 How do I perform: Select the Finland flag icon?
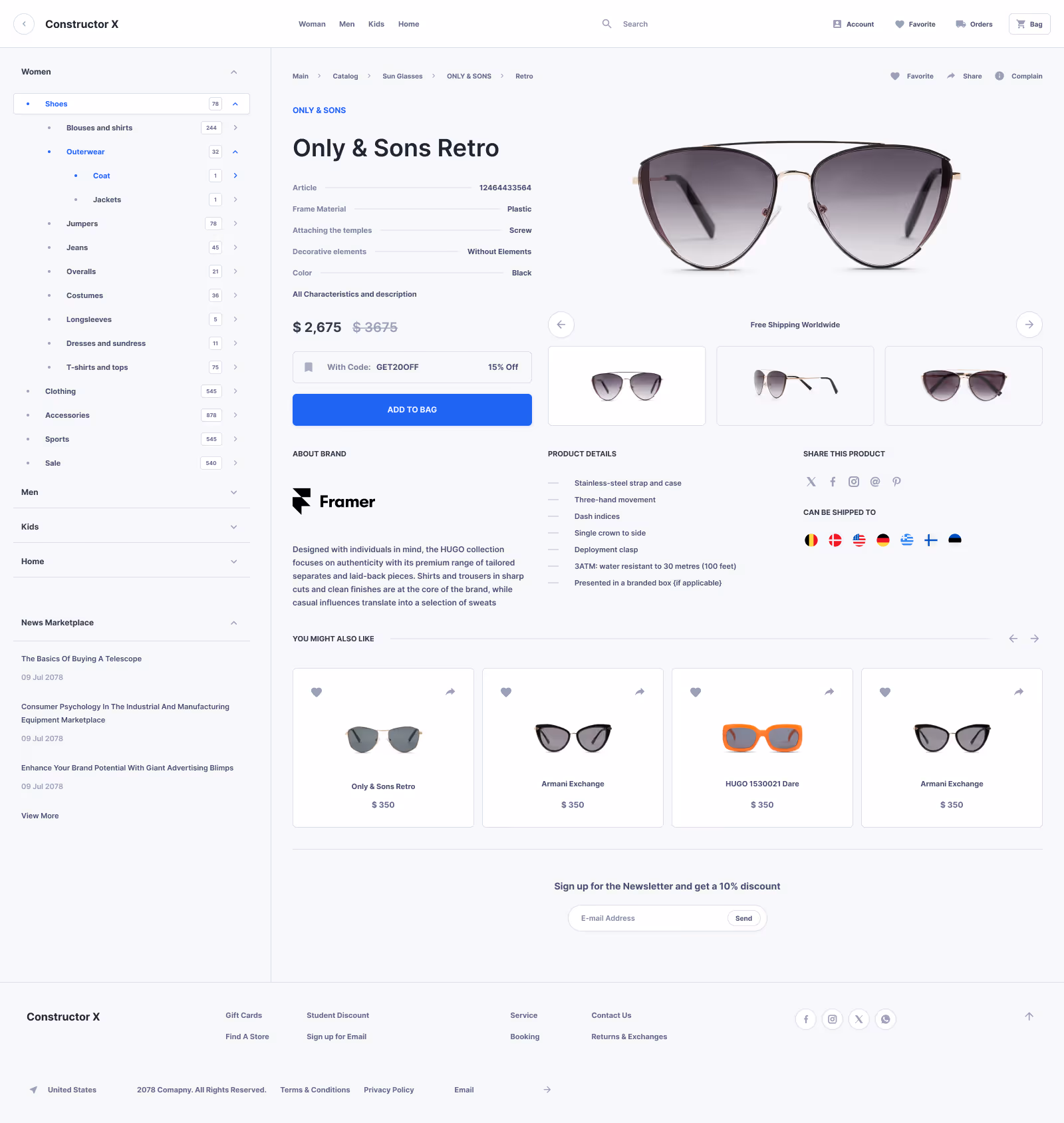pos(931,540)
